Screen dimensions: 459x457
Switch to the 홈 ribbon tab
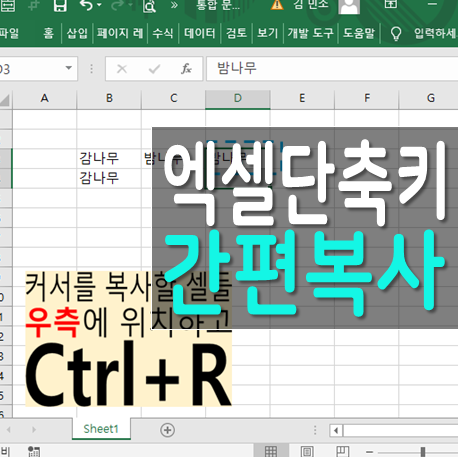[48, 33]
